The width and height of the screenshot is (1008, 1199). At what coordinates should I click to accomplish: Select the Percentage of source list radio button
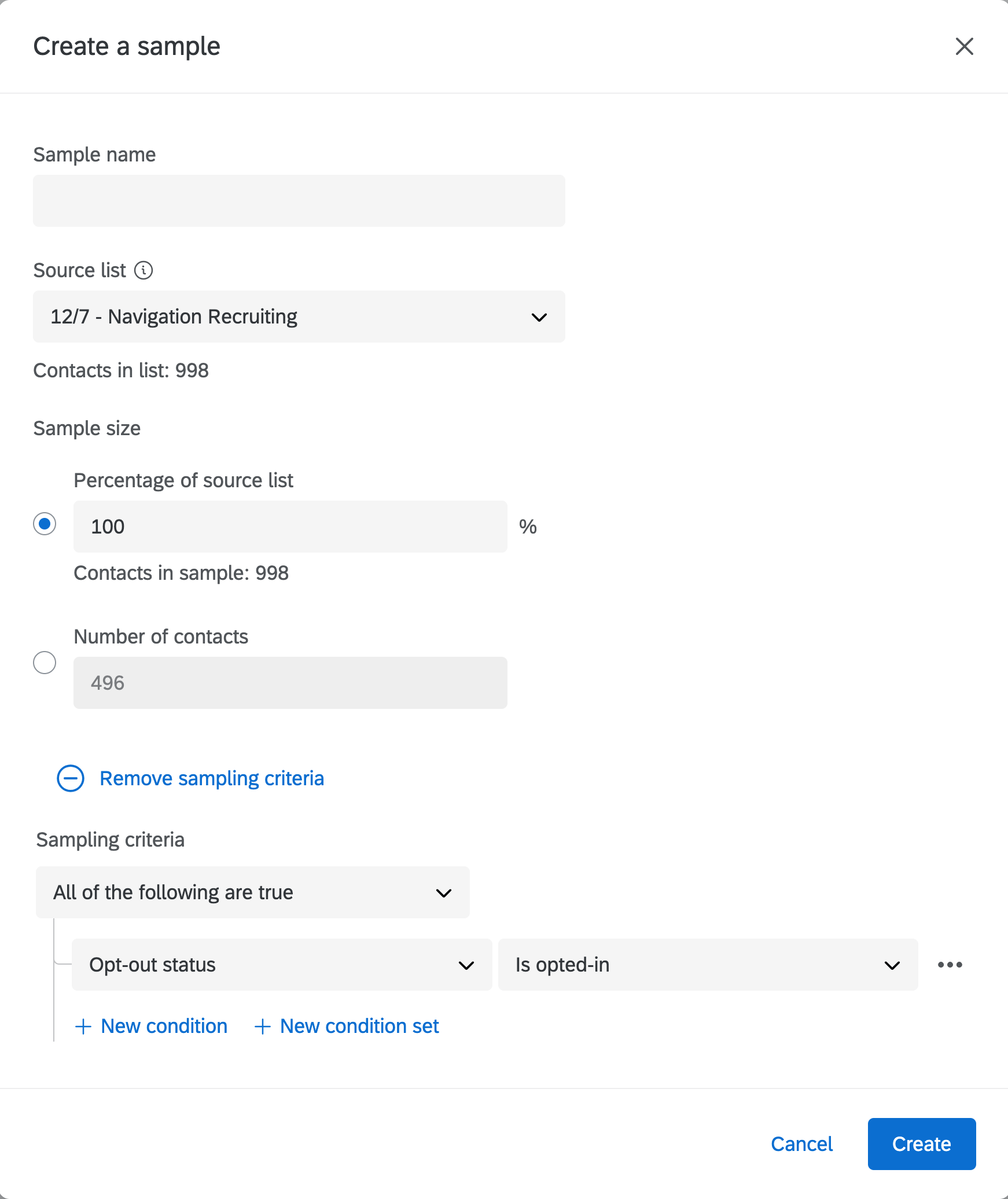[44, 524]
